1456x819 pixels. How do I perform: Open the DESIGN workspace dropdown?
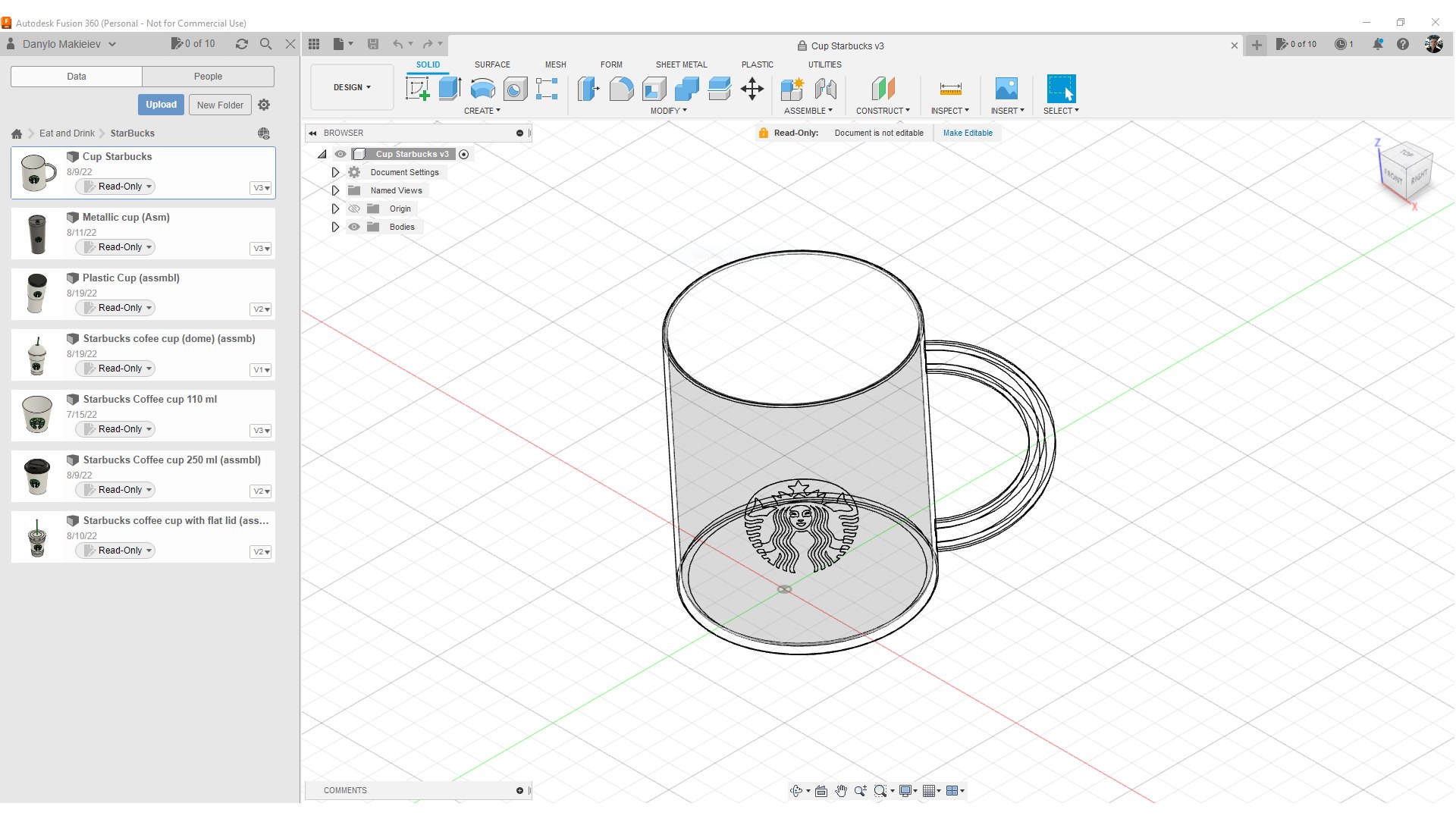click(x=352, y=87)
